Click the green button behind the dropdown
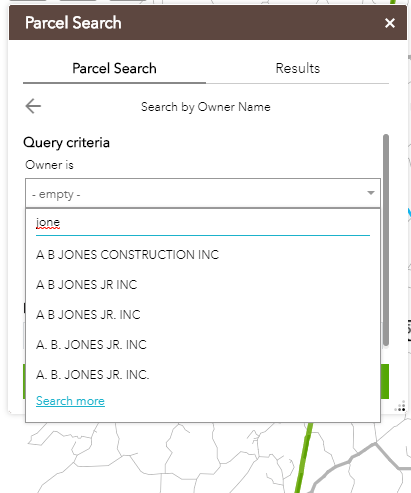 click(x=385, y=381)
